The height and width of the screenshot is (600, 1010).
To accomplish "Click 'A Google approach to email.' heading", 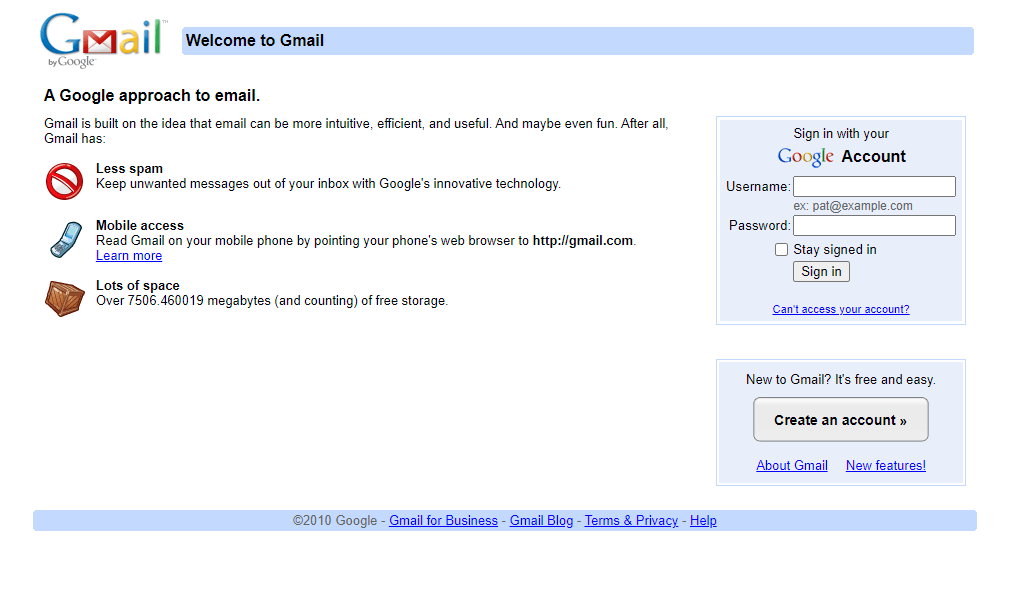I will coord(152,95).
